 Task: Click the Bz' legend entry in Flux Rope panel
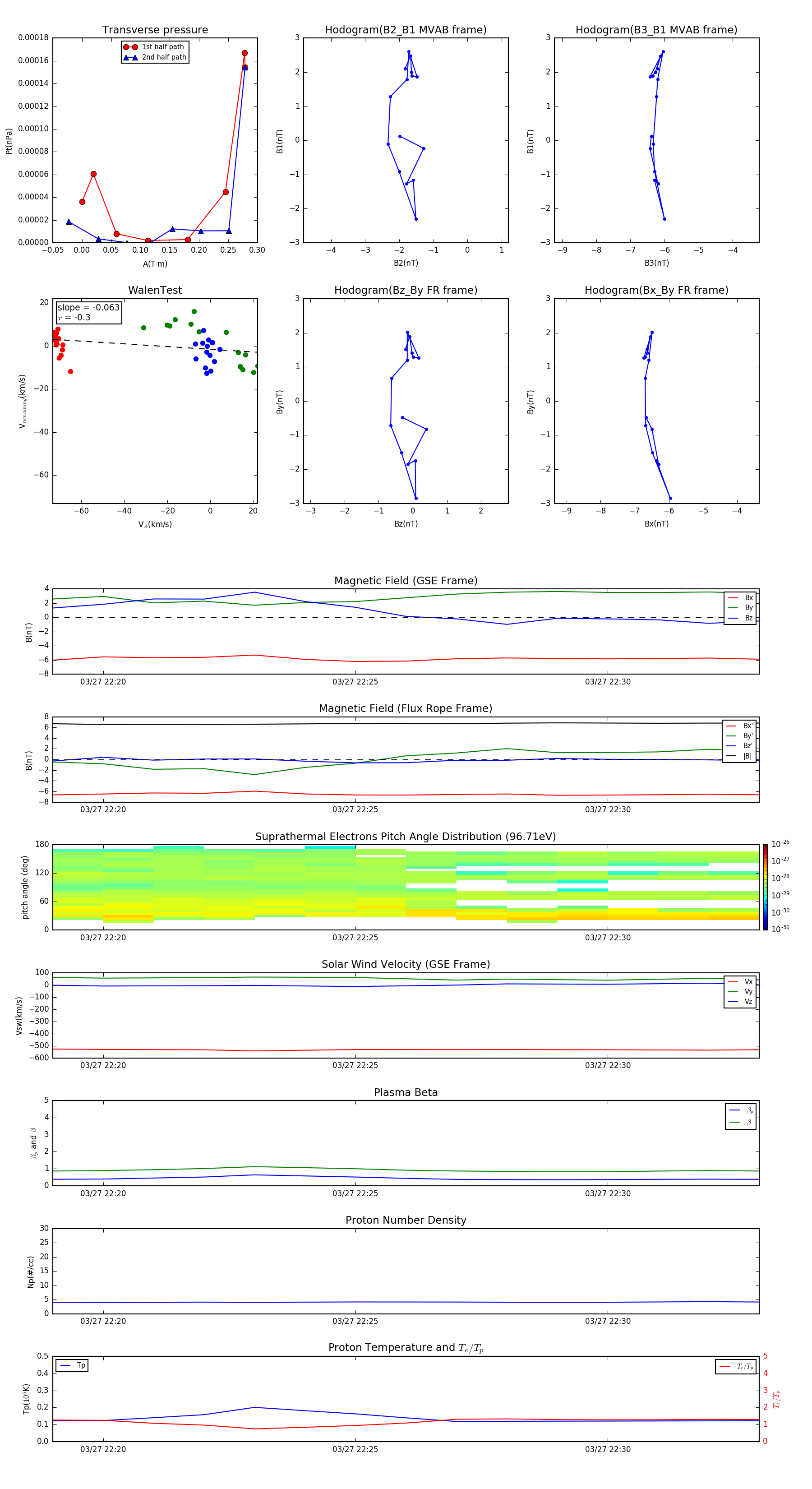coord(739,746)
